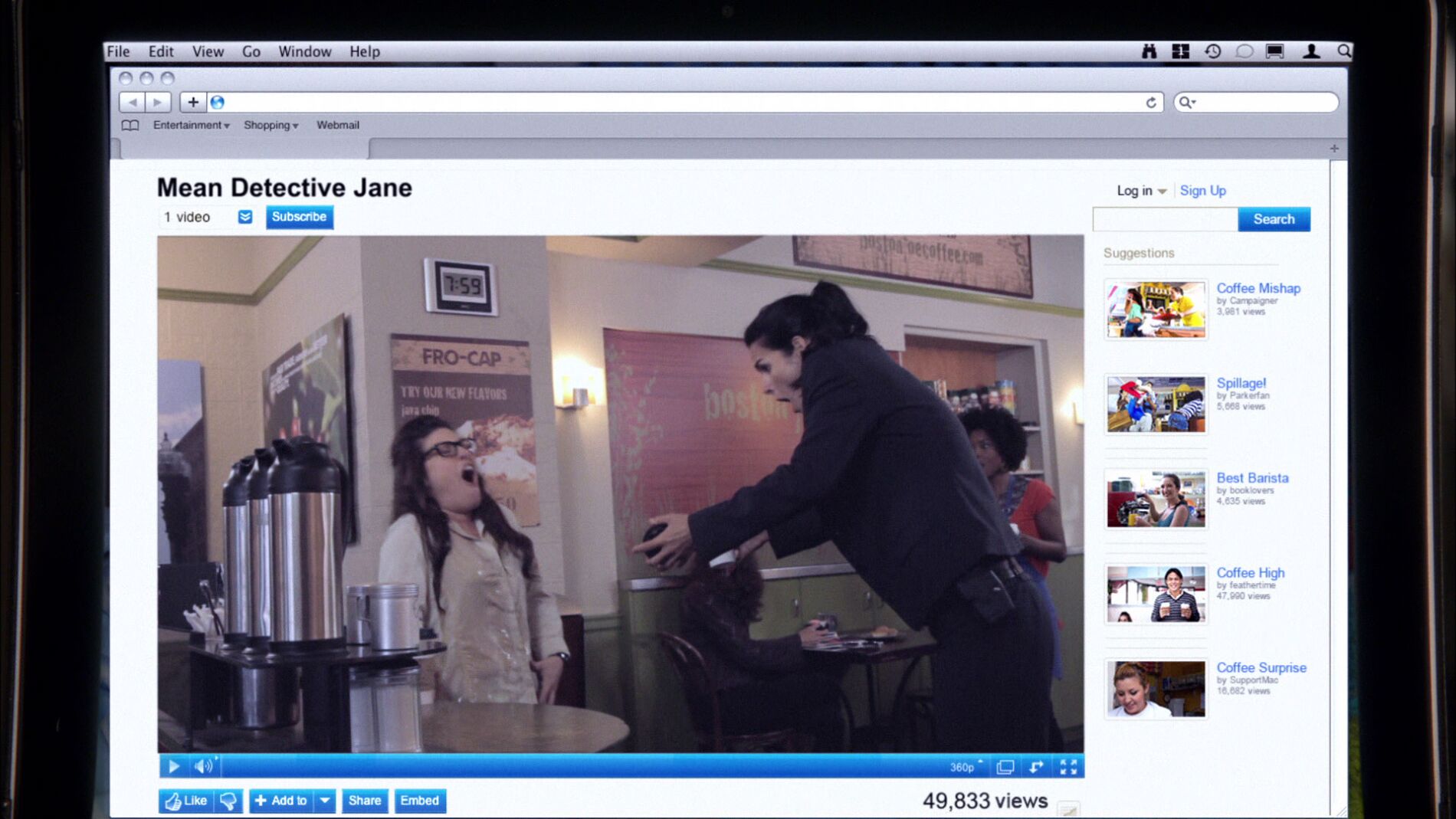Image resolution: width=1456 pixels, height=819 pixels.
Task: Reload page using refresh icon
Action: pyautogui.click(x=1150, y=103)
